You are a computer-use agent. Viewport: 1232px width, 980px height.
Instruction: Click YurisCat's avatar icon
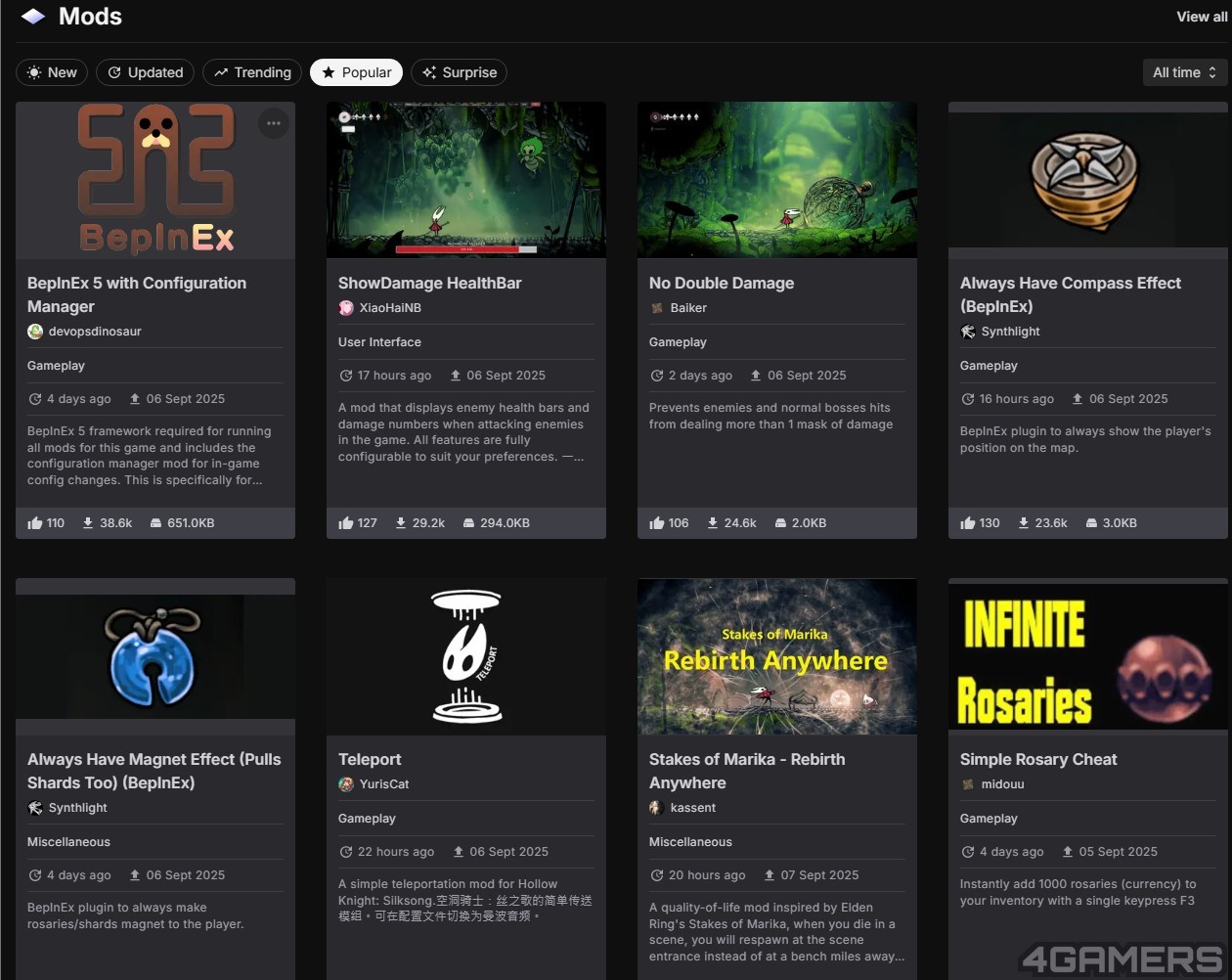coord(346,784)
